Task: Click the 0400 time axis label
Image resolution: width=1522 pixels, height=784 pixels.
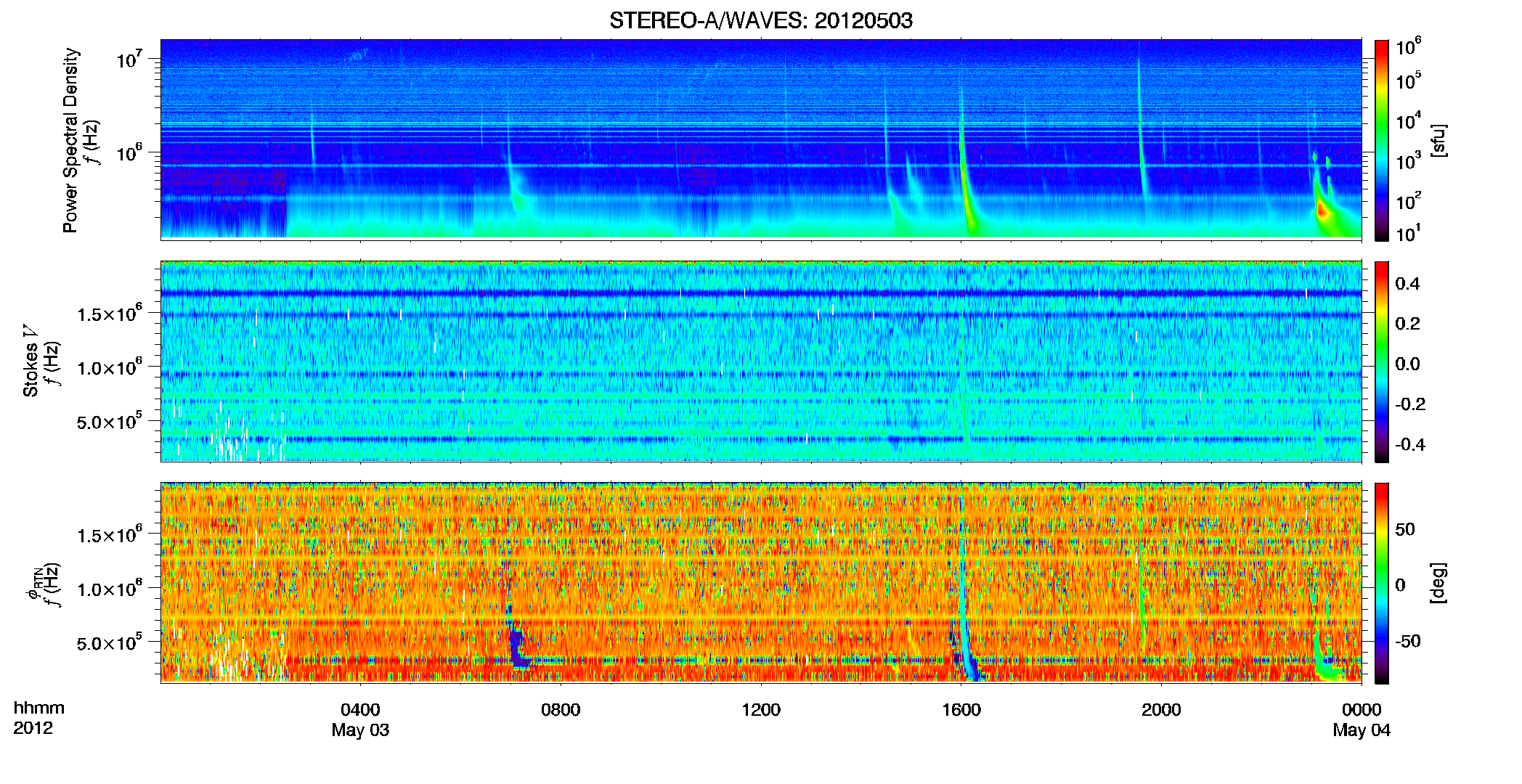Action: click(360, 710)
